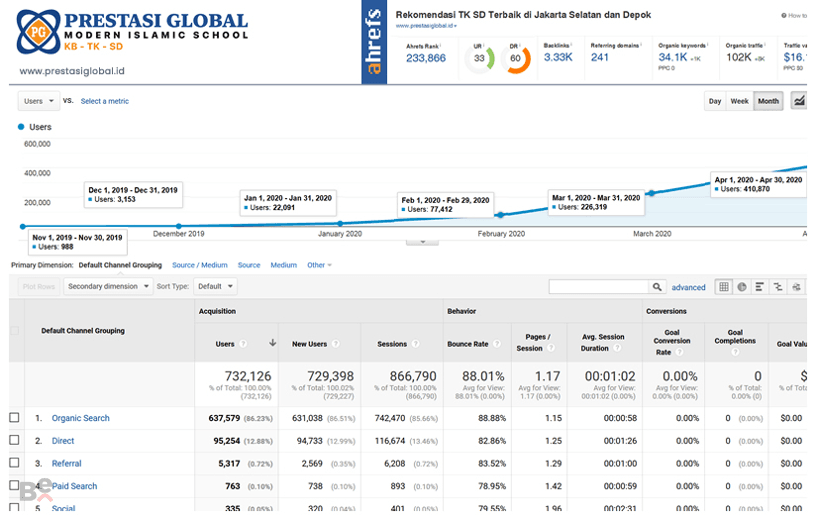This screenshot has width=817, height=520.
Task: Select Source / Medium primary dimension
Action: pos(200,265)
